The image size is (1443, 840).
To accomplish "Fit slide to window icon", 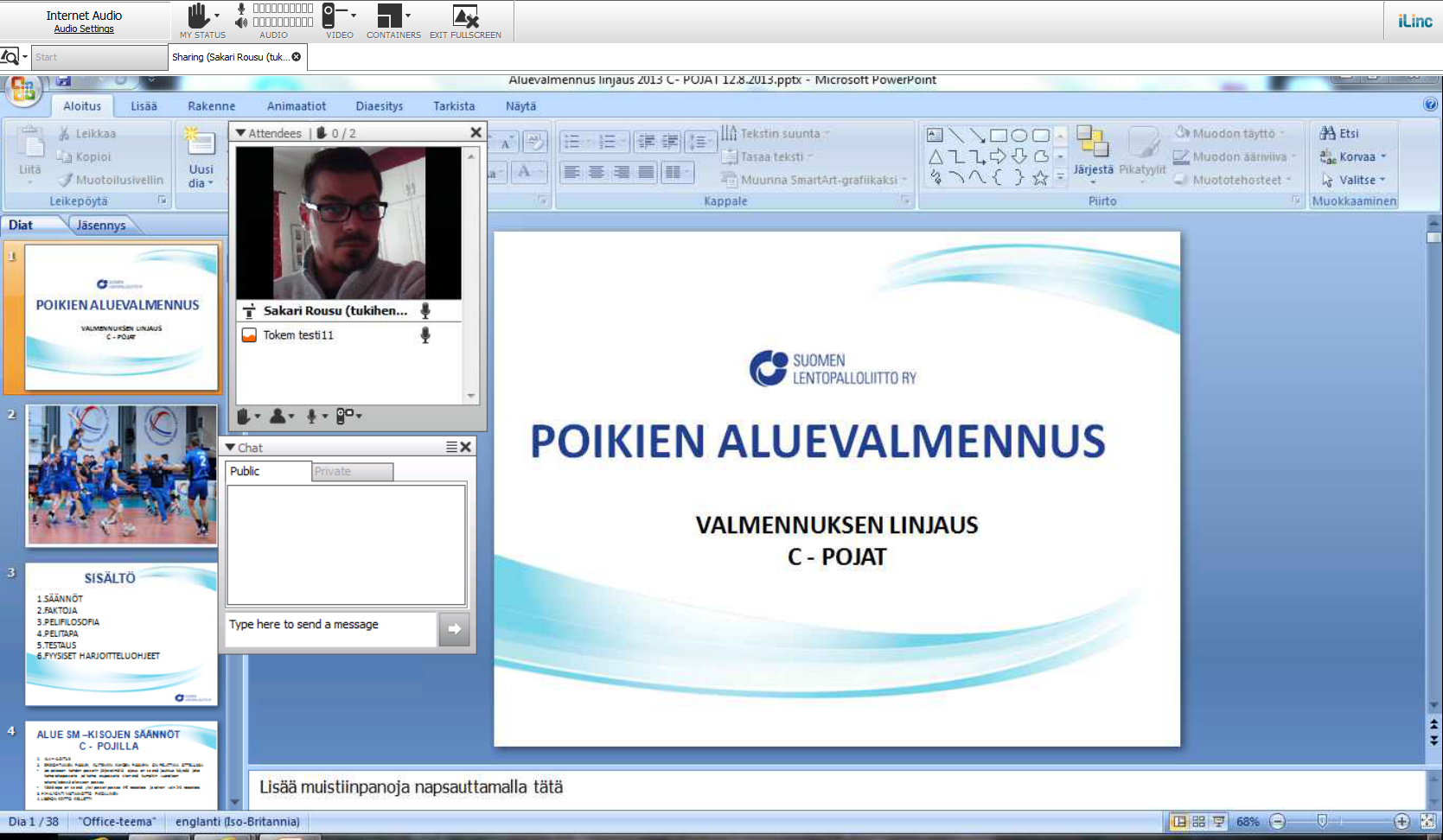I will [x=1427, y=822].
